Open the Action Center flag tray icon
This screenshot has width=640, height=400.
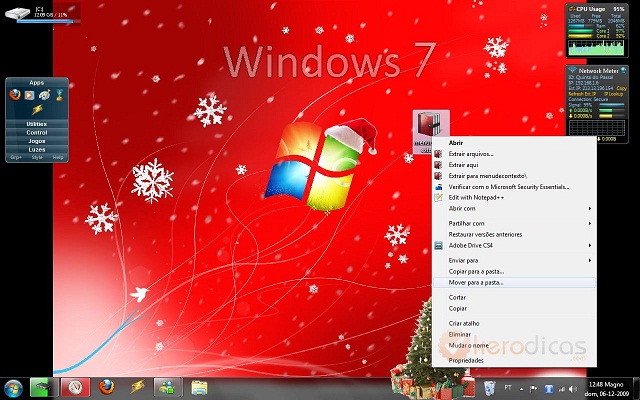533,388
